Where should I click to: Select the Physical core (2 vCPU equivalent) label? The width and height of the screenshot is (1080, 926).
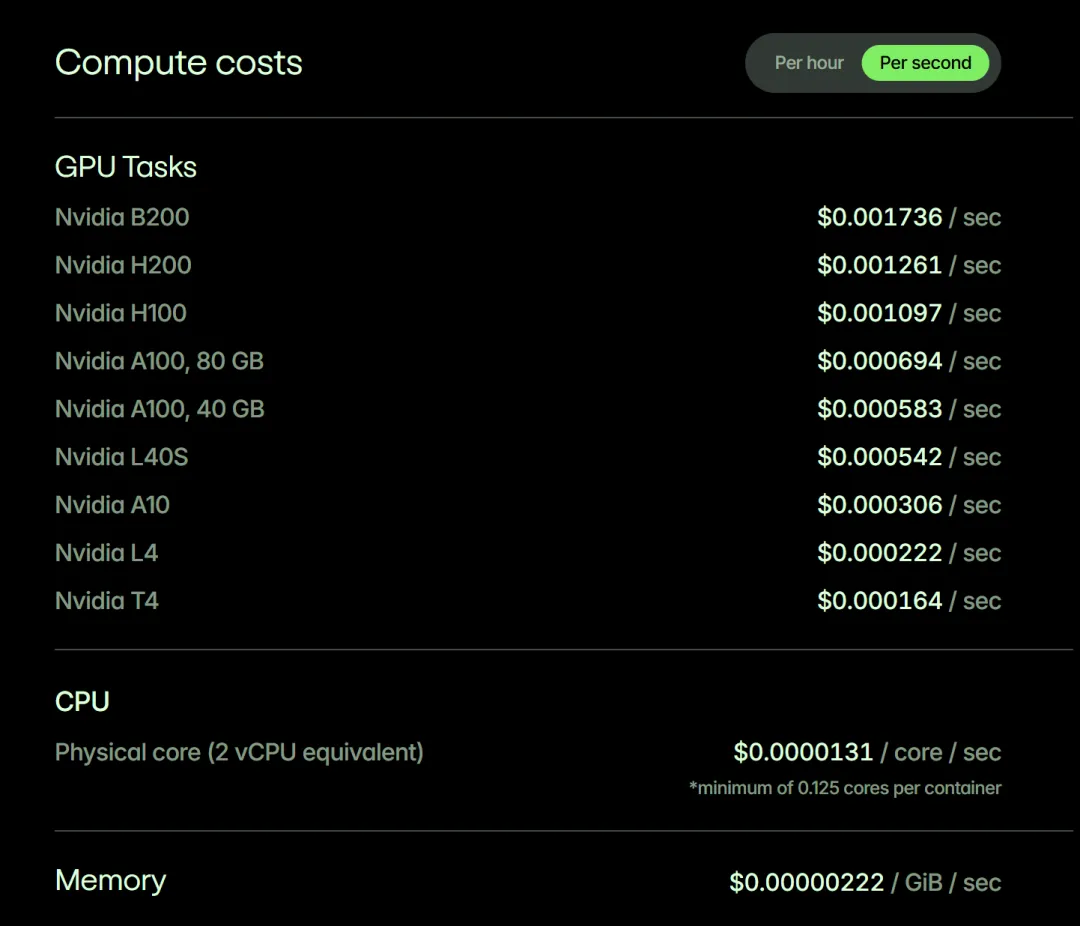click(x=239, y=752)
